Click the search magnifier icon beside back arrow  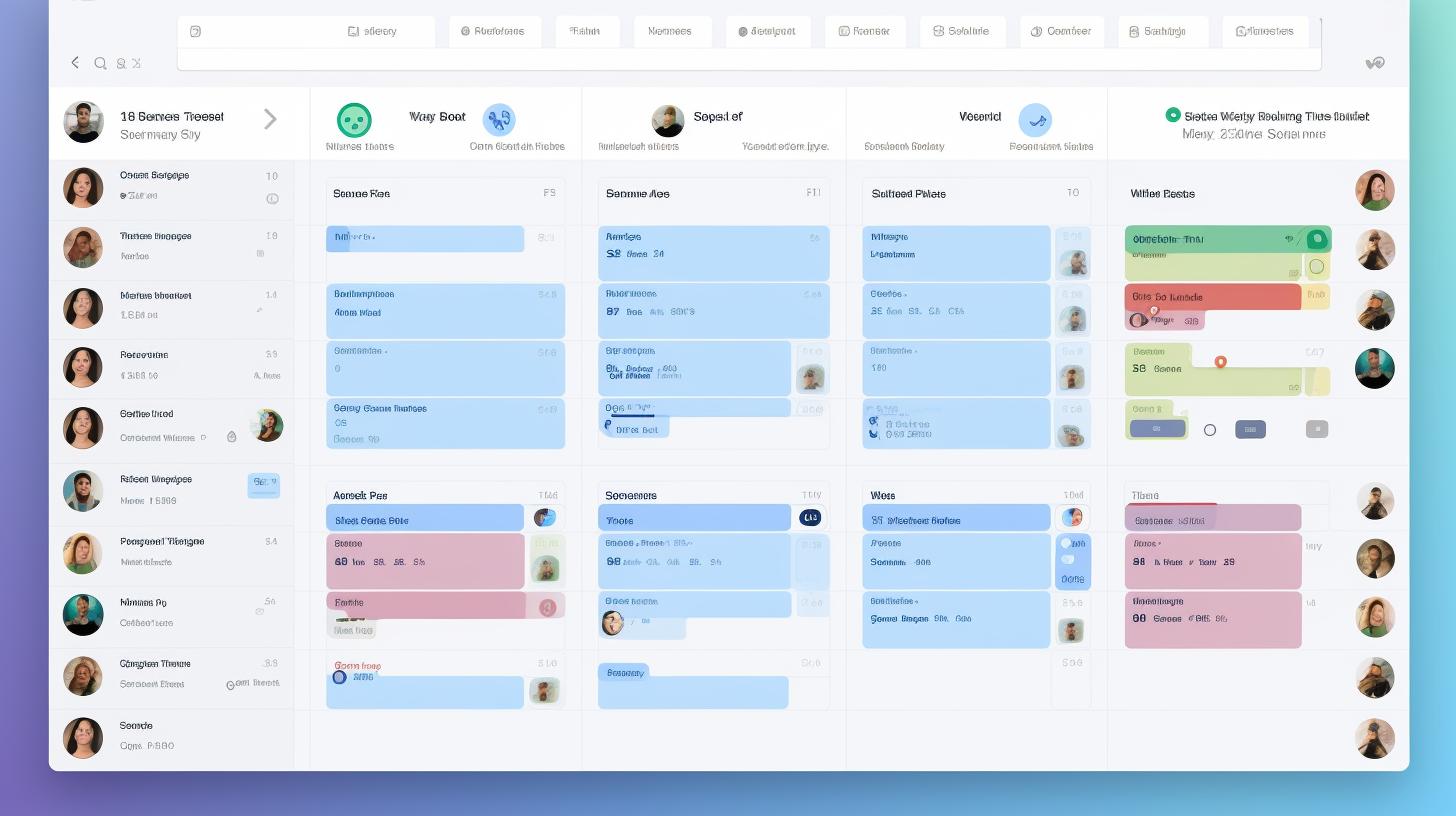pos(100,63)
